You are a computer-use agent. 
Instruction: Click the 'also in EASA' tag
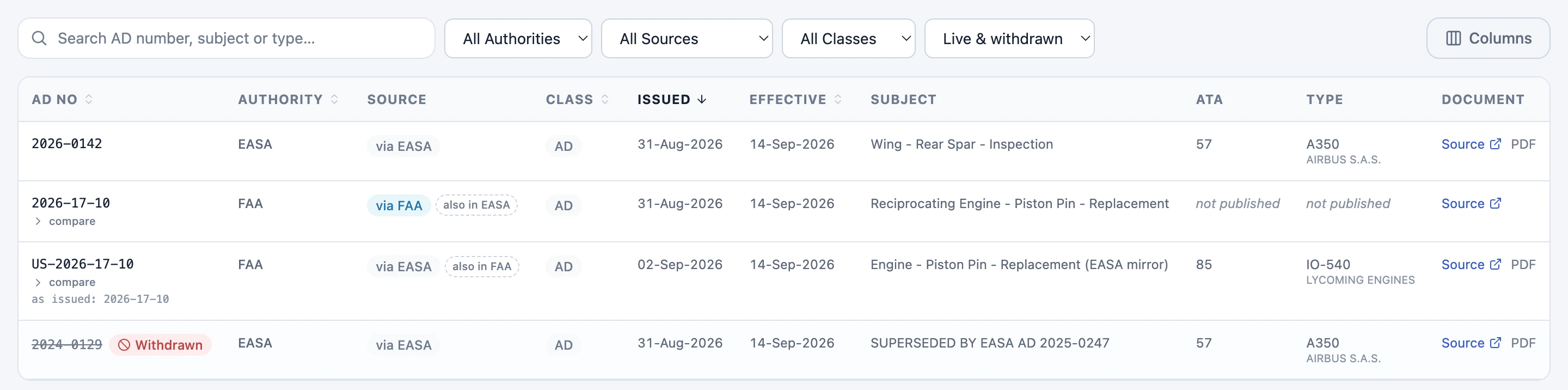[x=476, y=205]
